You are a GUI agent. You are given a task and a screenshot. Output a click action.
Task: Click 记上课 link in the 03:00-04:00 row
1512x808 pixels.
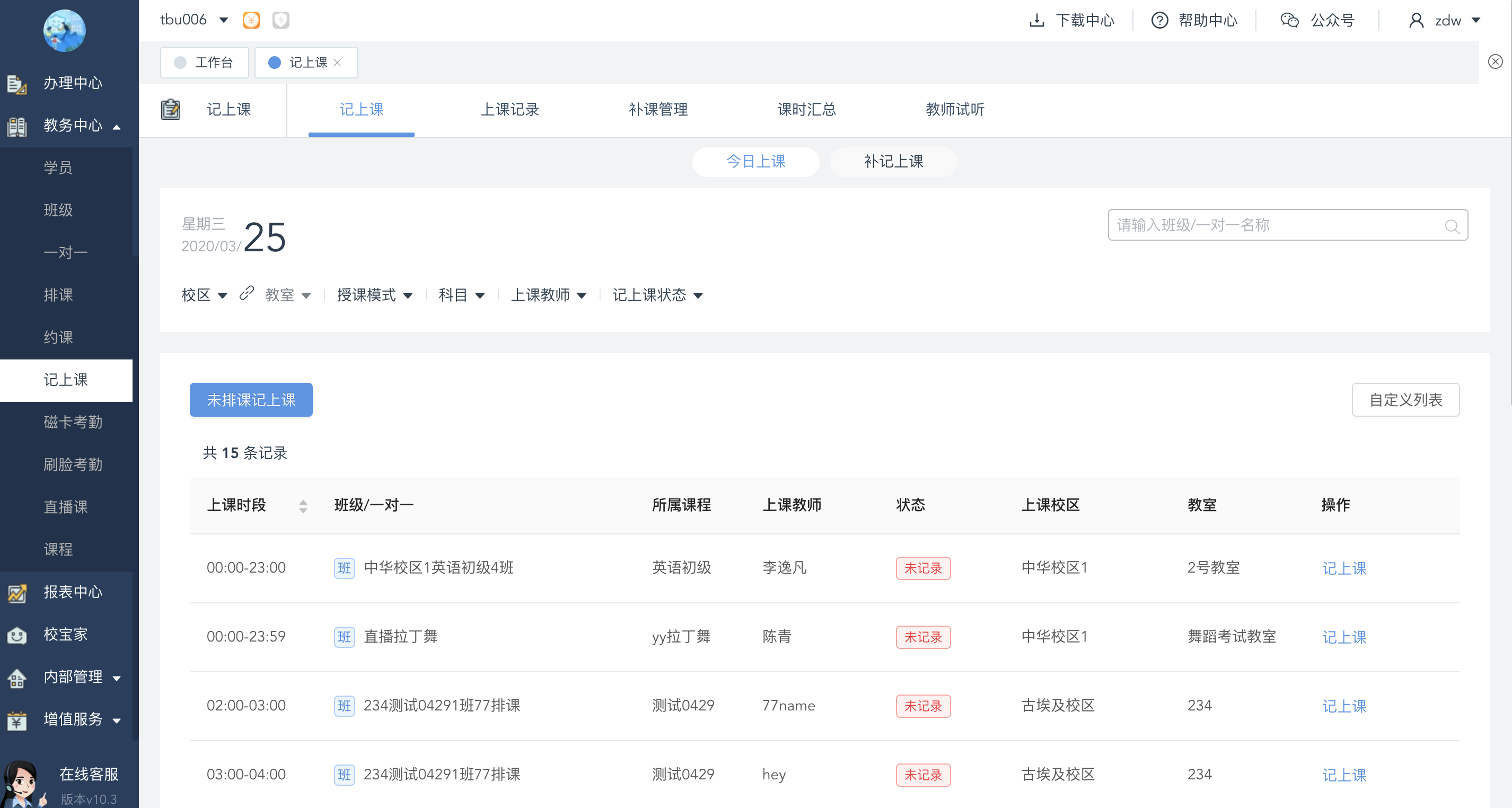[x=1343, y=775]
